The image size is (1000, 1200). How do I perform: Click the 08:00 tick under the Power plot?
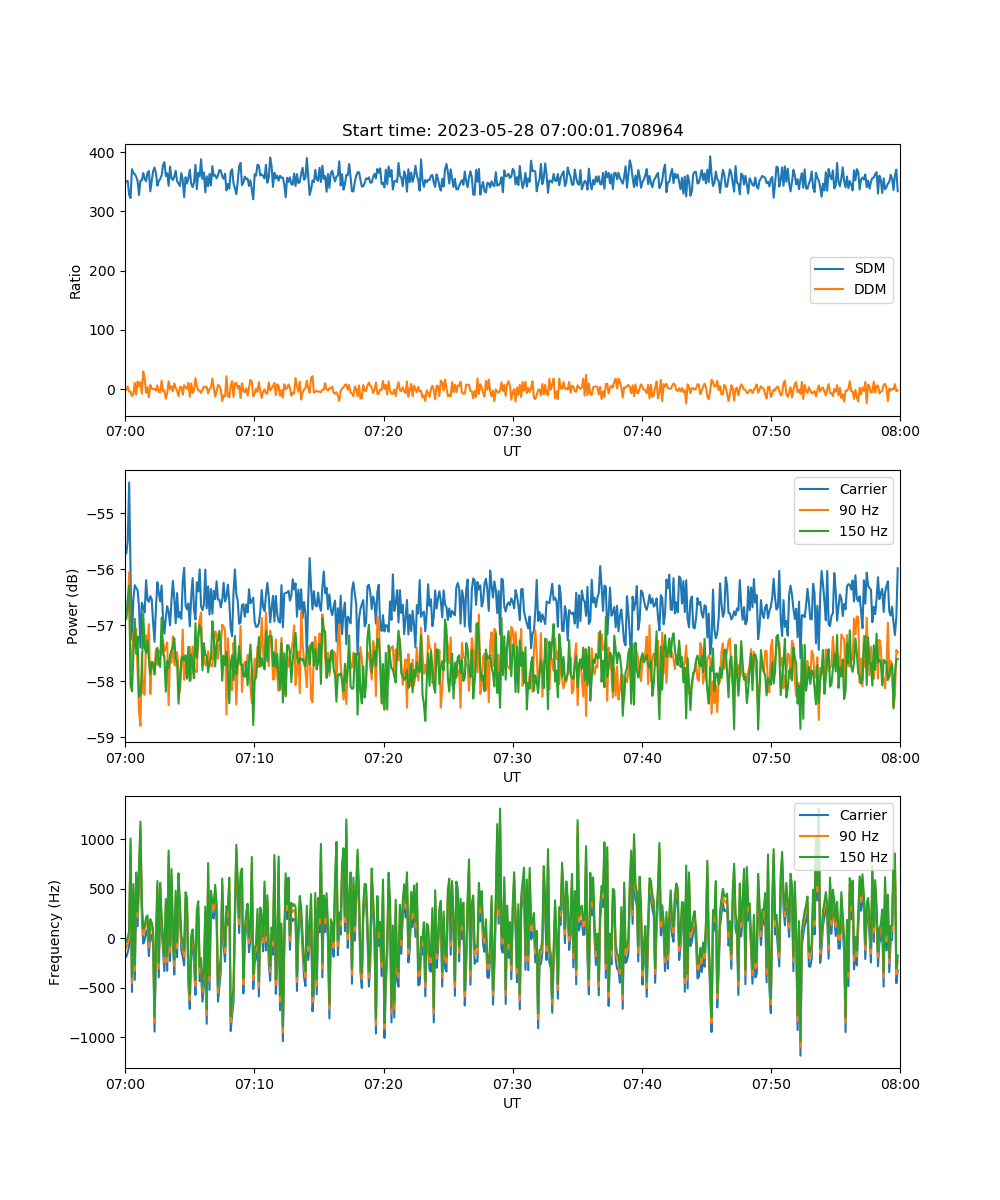[x=900, y=757]
